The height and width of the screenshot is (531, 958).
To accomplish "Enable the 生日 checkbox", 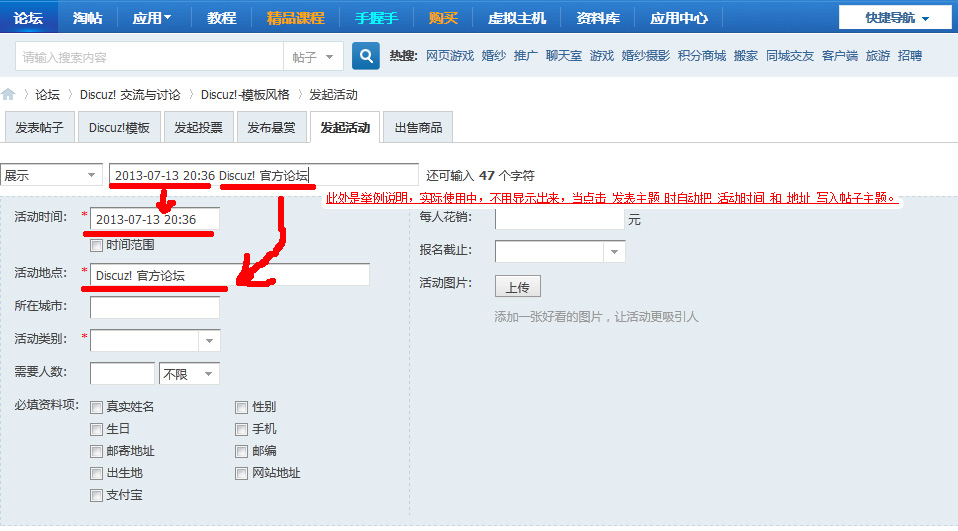I will [96, 430].
